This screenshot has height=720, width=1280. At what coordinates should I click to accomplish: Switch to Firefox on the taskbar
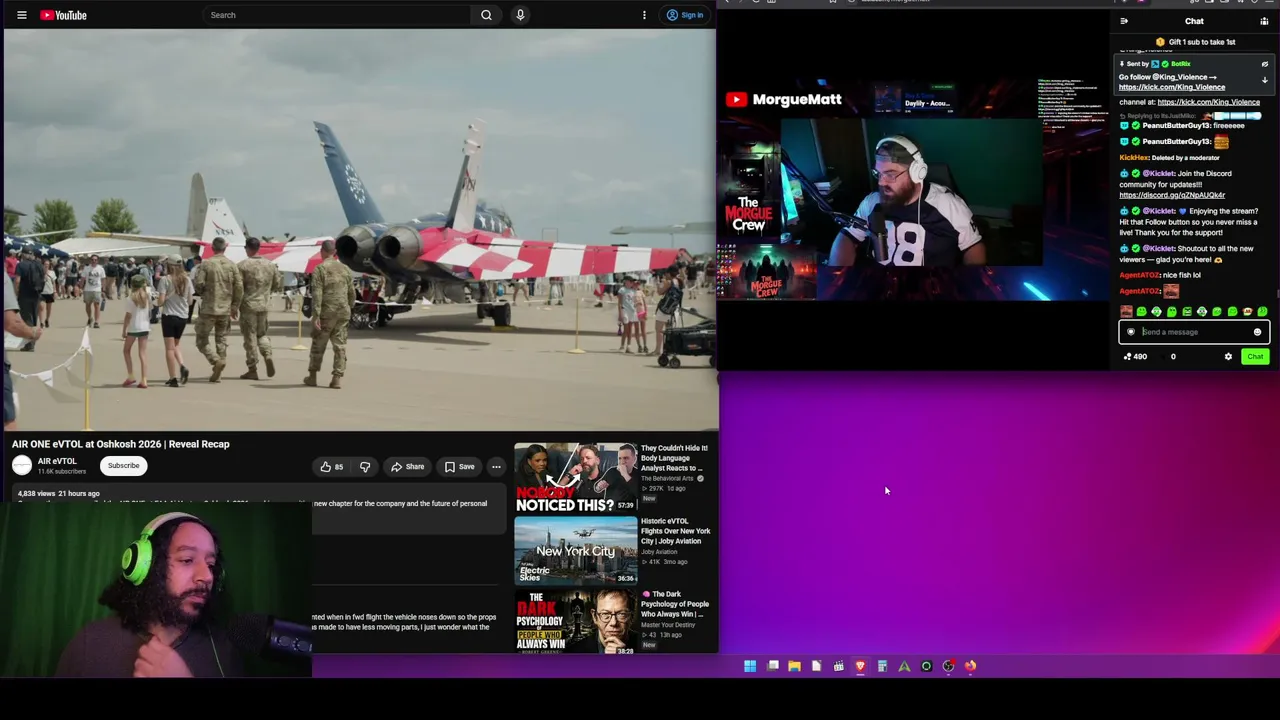click(970, 666)
